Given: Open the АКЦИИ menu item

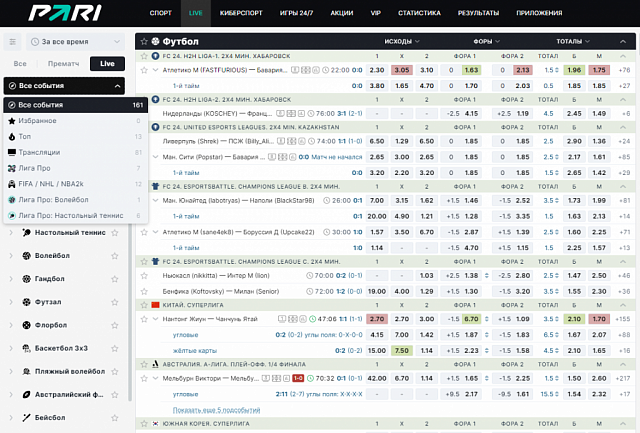Looking at the screenshot, I should click(x=342, y=13).
